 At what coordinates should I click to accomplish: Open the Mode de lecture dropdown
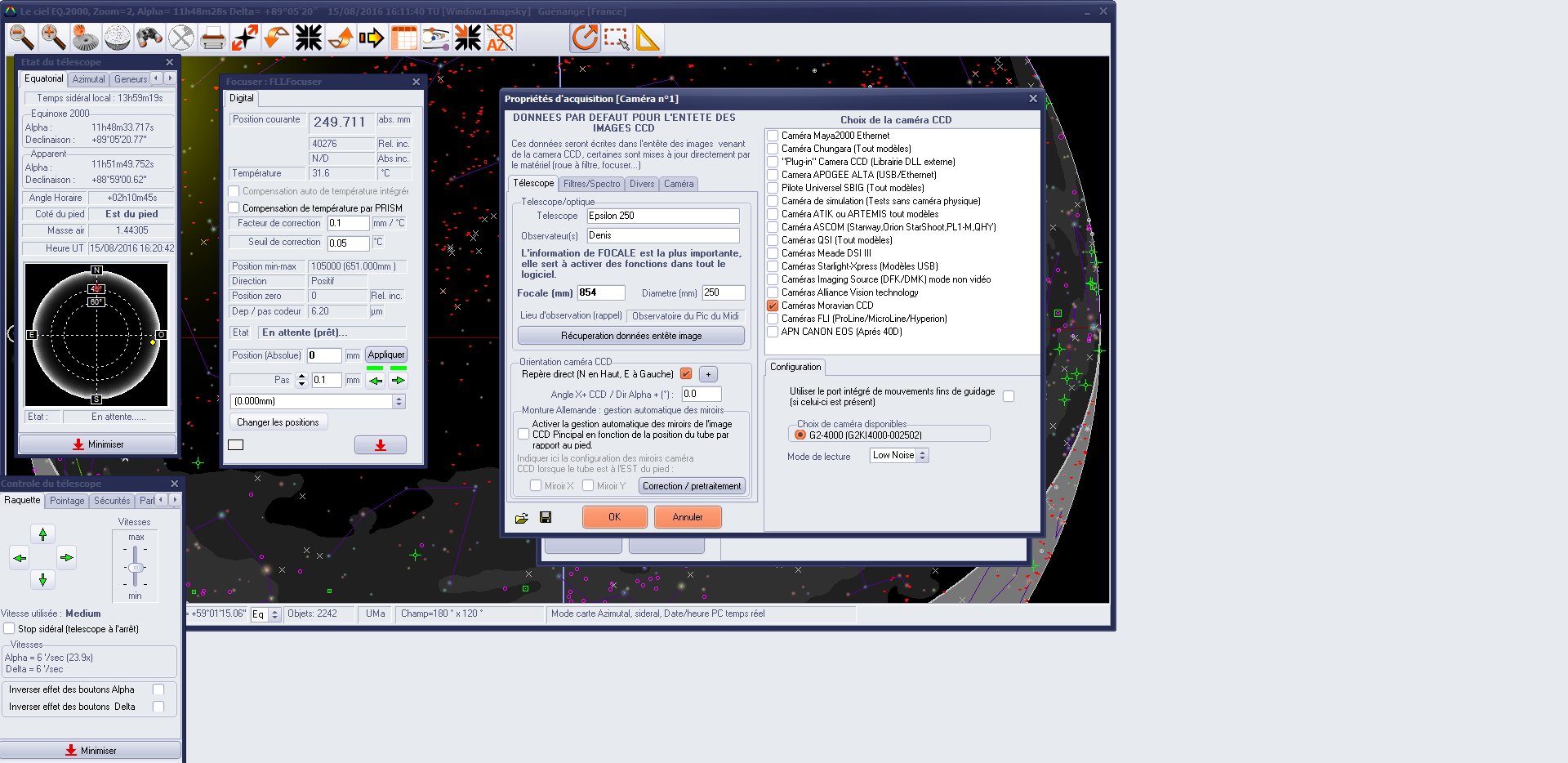coord(922,456)
